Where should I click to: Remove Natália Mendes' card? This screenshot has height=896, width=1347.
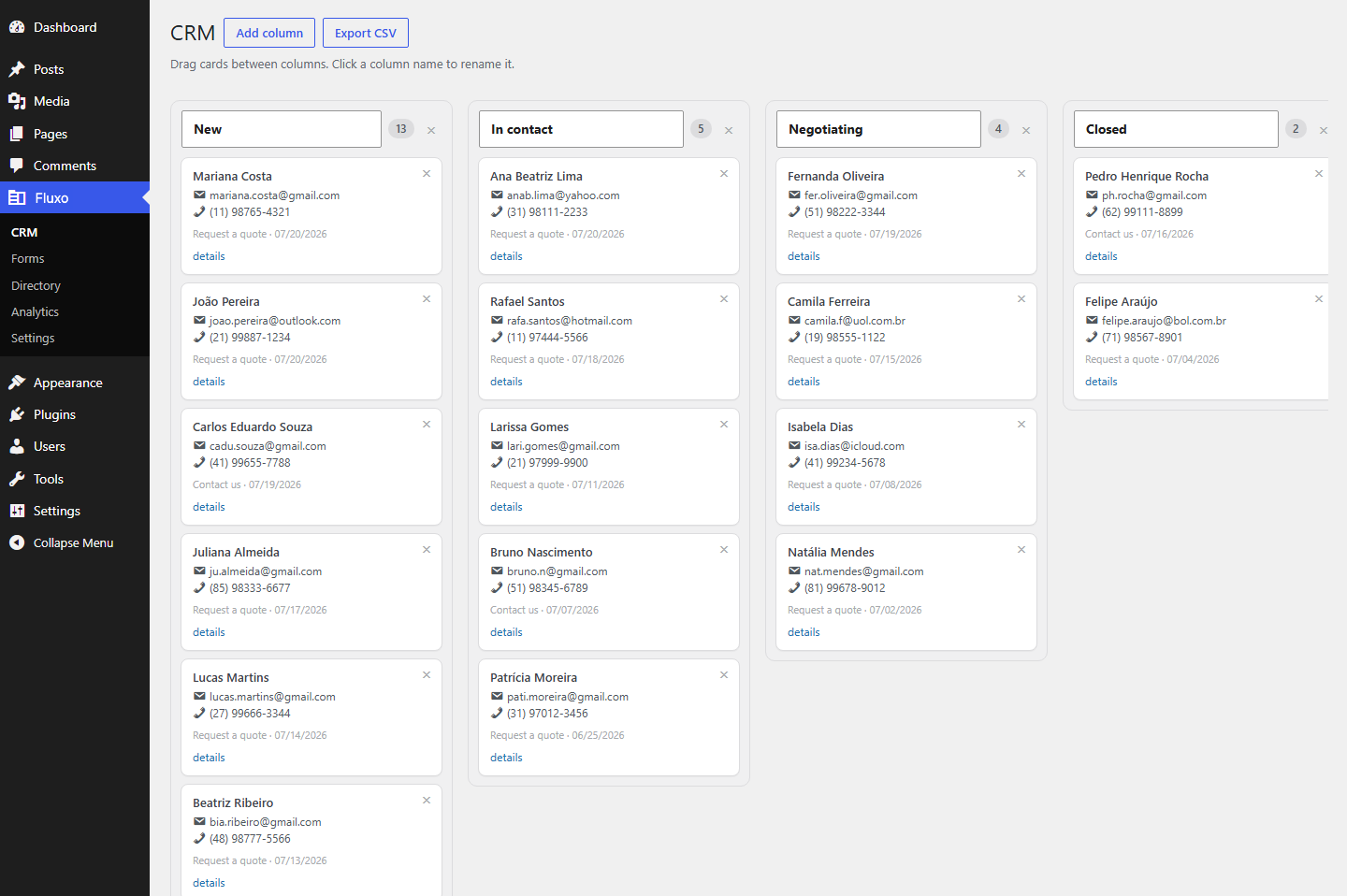(1021, 550)
